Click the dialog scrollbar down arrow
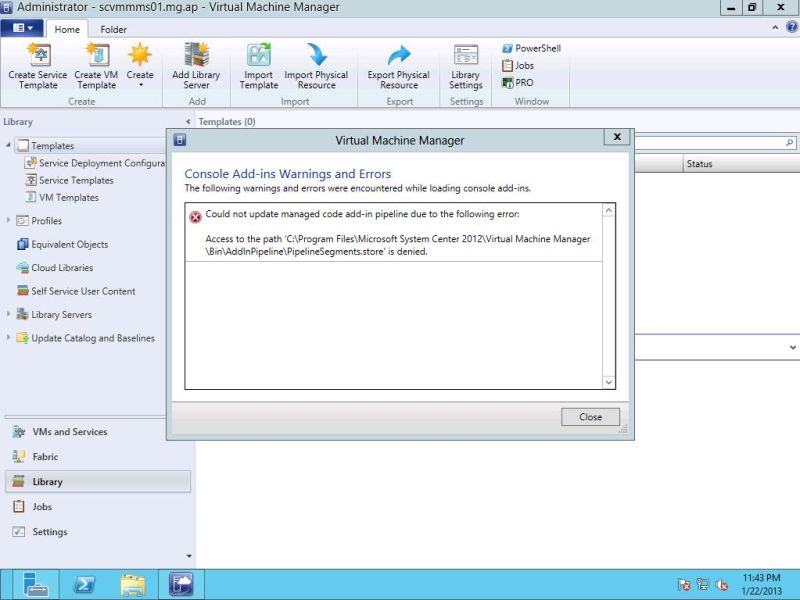 (608, 381)
